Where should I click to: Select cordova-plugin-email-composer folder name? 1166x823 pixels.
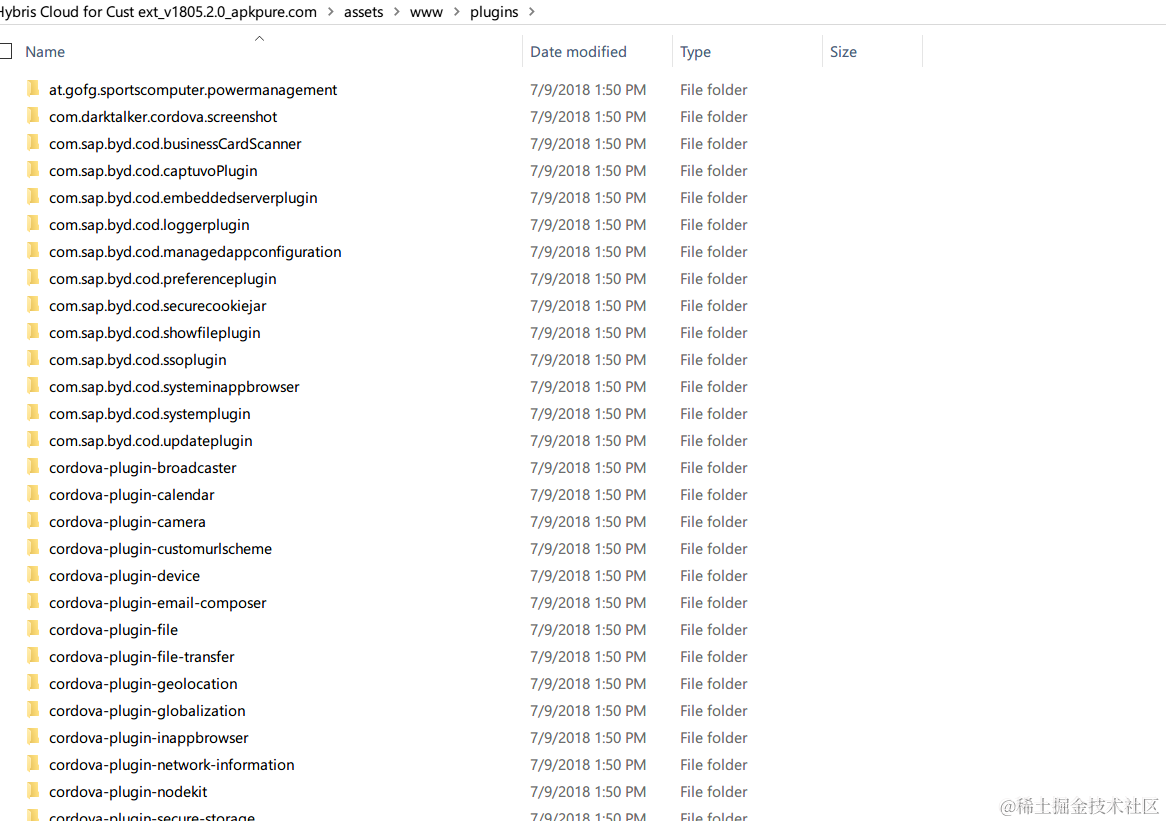coord(158,603)
